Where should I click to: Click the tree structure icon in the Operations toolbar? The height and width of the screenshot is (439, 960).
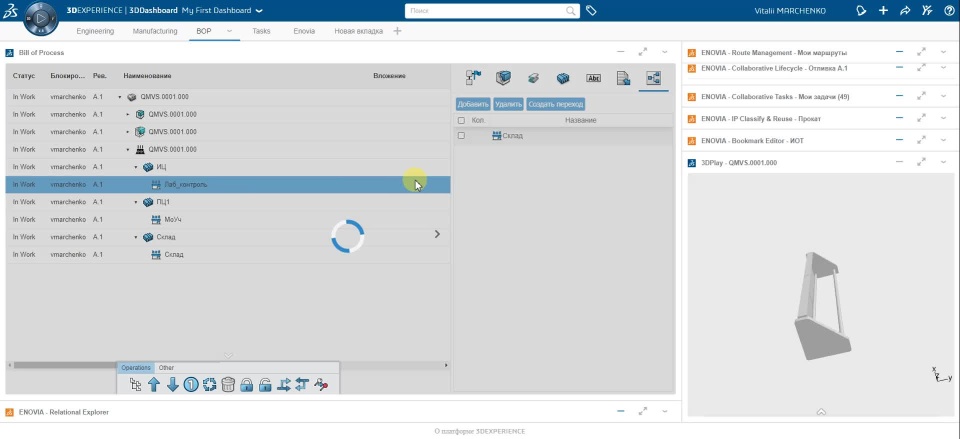[x=136, y=385]
